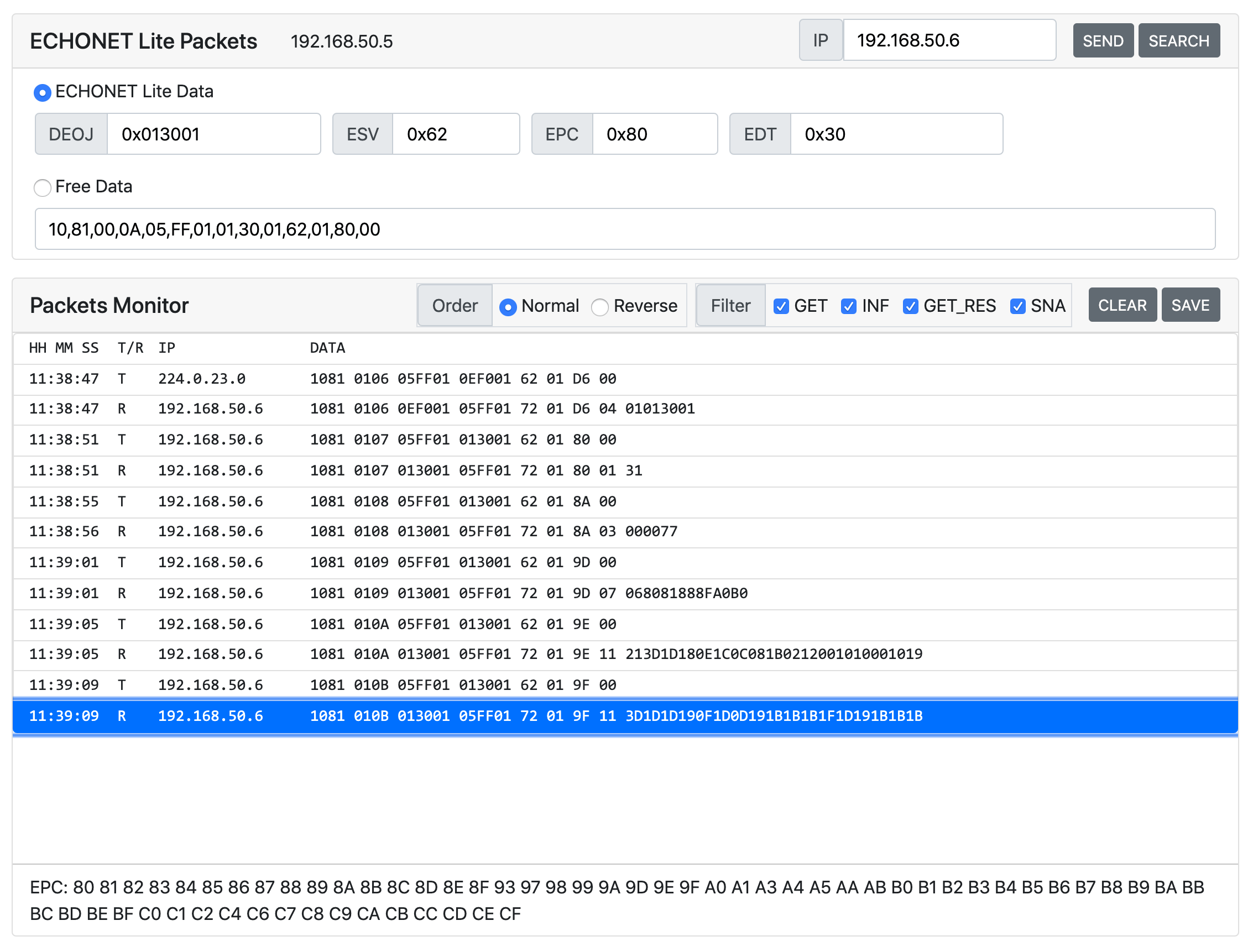Image resolution: width=1253 pixels, height=952 pixels.
Task: Click the ESV value field
Action: (x=455, y=134)
